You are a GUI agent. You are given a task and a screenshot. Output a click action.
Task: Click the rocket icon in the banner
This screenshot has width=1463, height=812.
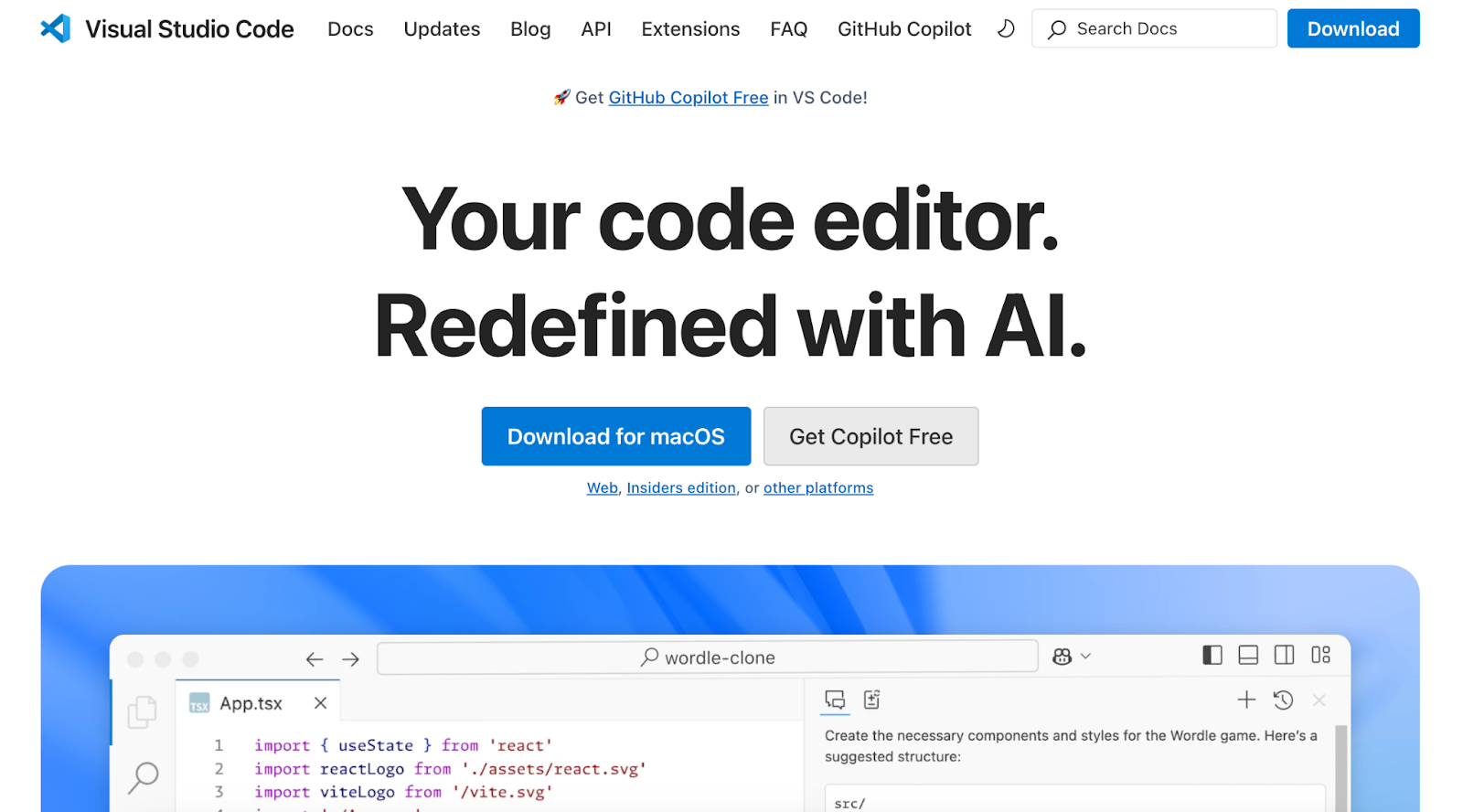coord(561,97)
